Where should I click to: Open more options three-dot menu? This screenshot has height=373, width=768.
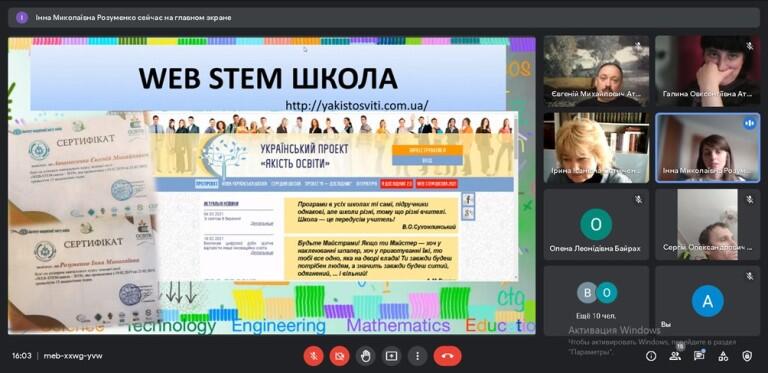[417, 356]
